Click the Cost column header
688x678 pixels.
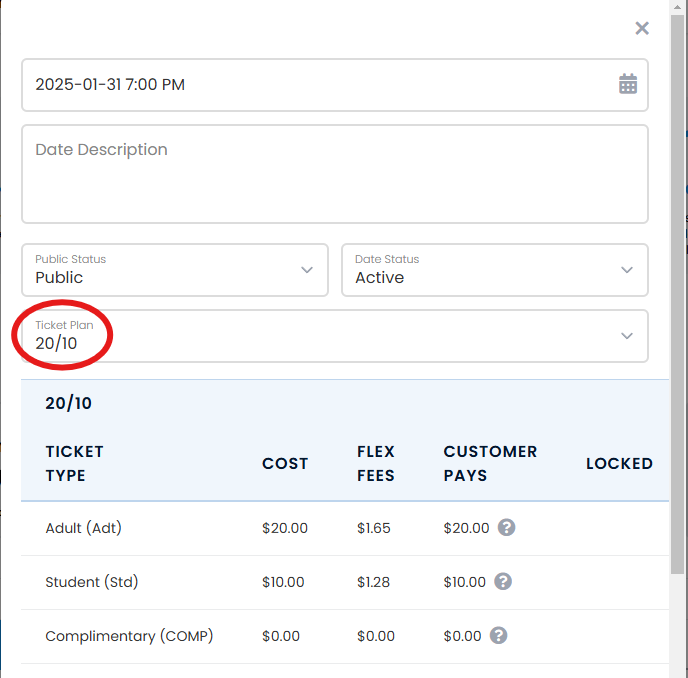285,463
